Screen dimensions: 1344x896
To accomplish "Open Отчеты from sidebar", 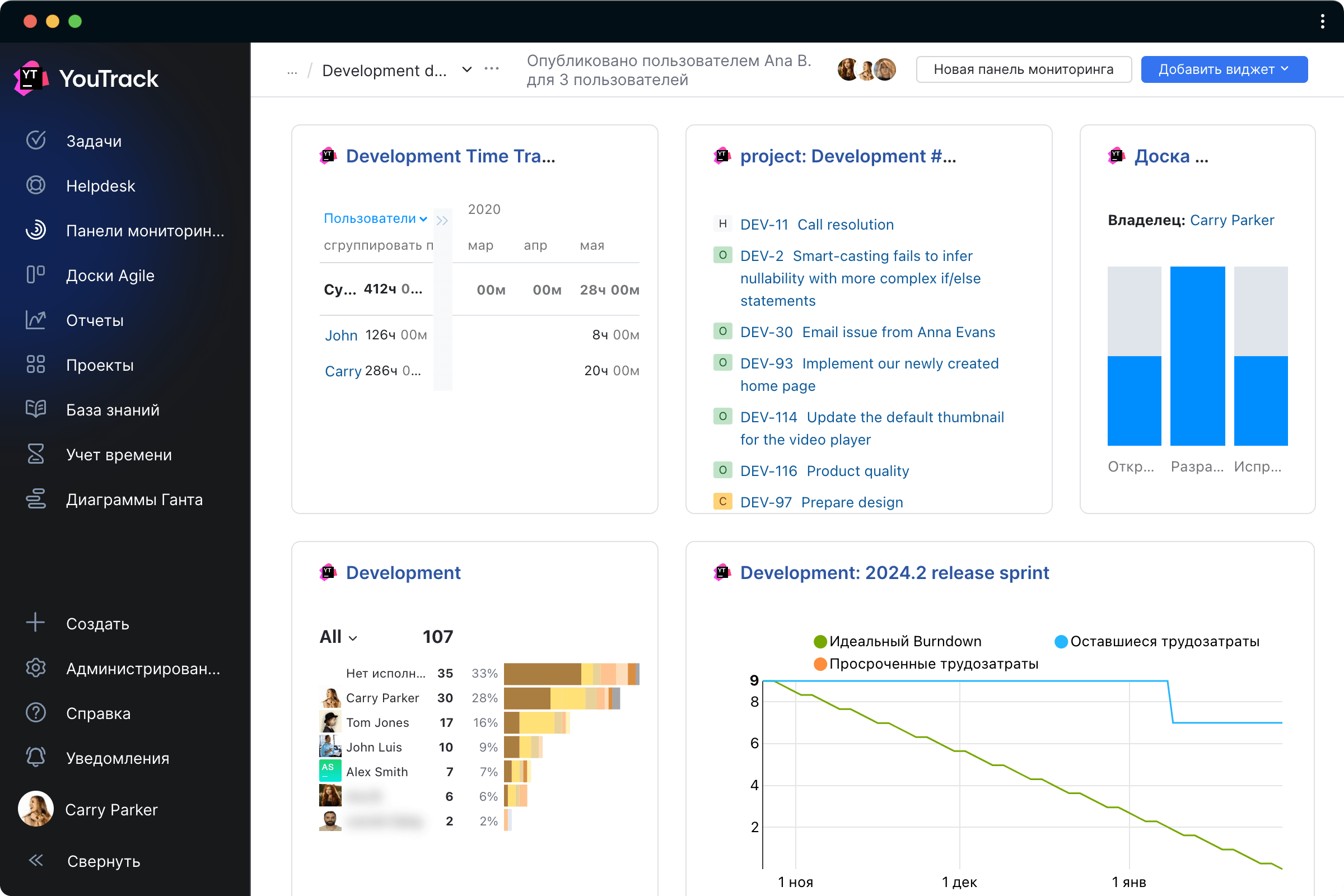I will pos(94,320).
